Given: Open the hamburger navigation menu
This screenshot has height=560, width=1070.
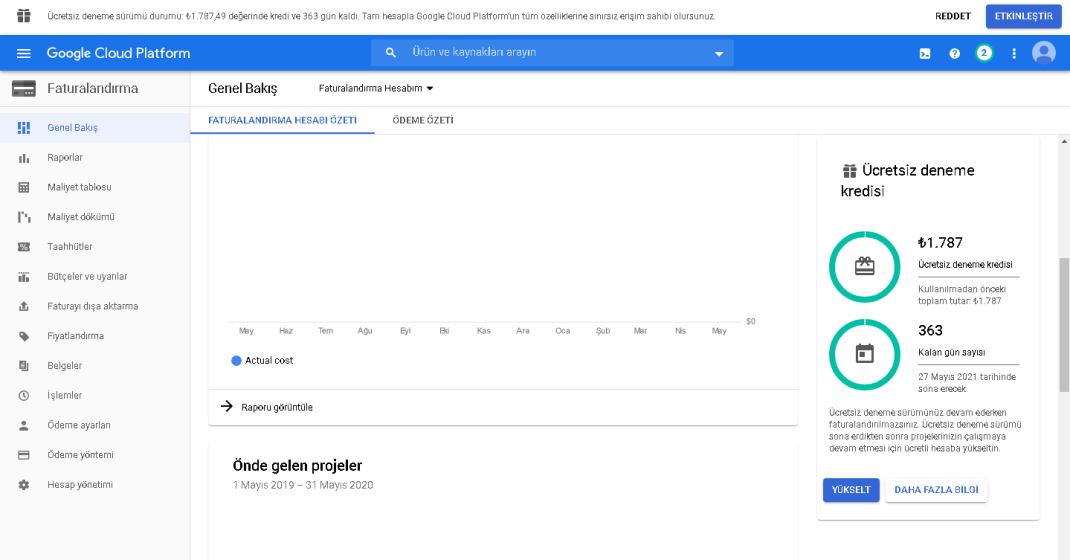Looking at the screenshot, I should 24,53.
